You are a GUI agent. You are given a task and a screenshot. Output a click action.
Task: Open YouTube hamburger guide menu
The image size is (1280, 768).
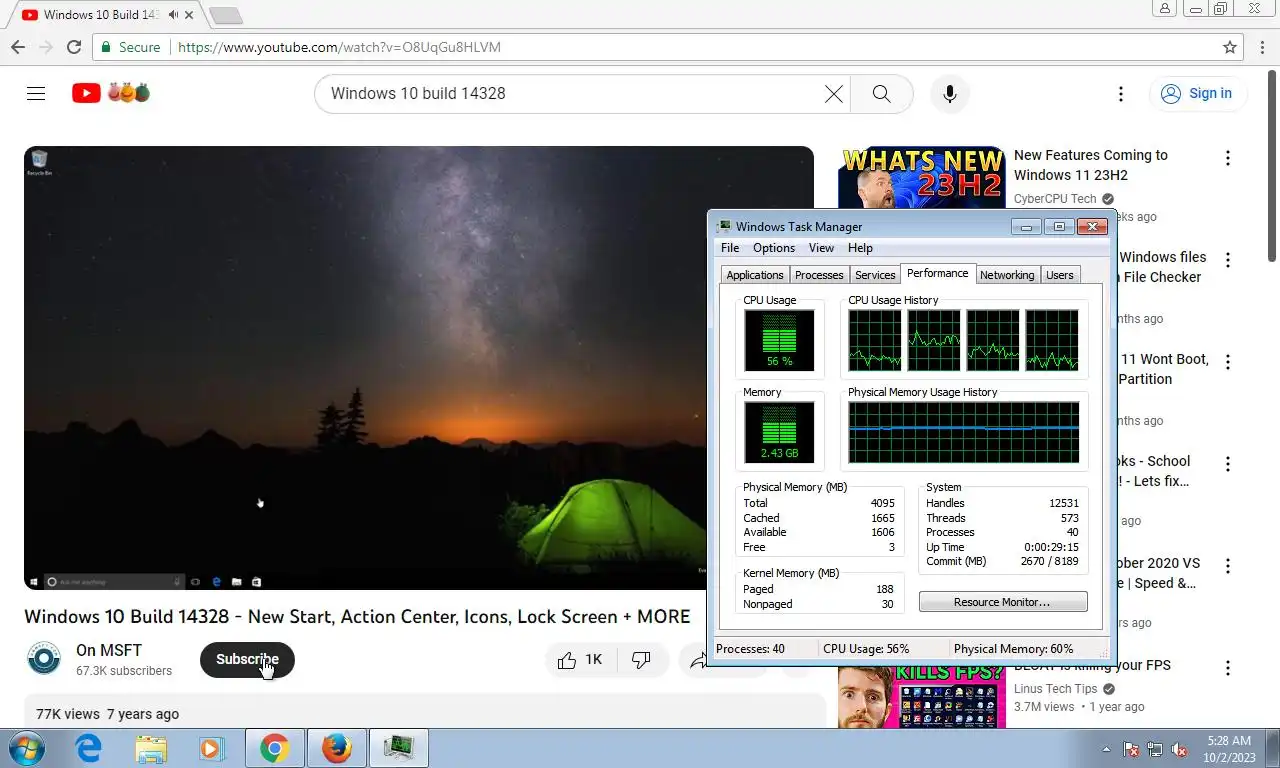36,93
